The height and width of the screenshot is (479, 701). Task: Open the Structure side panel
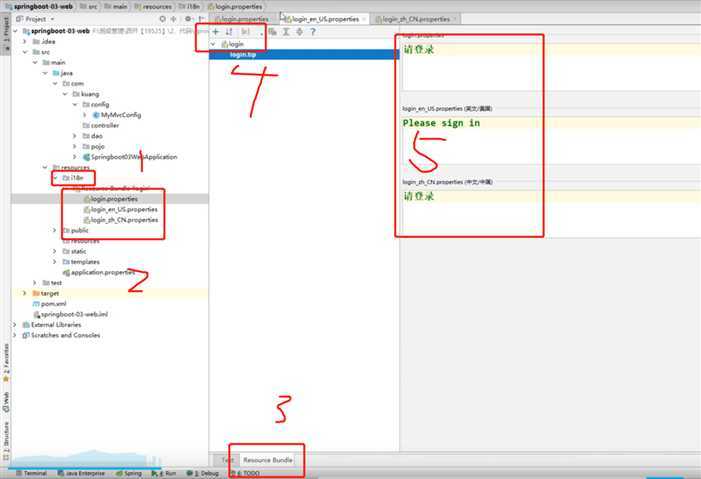click(x=6, y=441)
